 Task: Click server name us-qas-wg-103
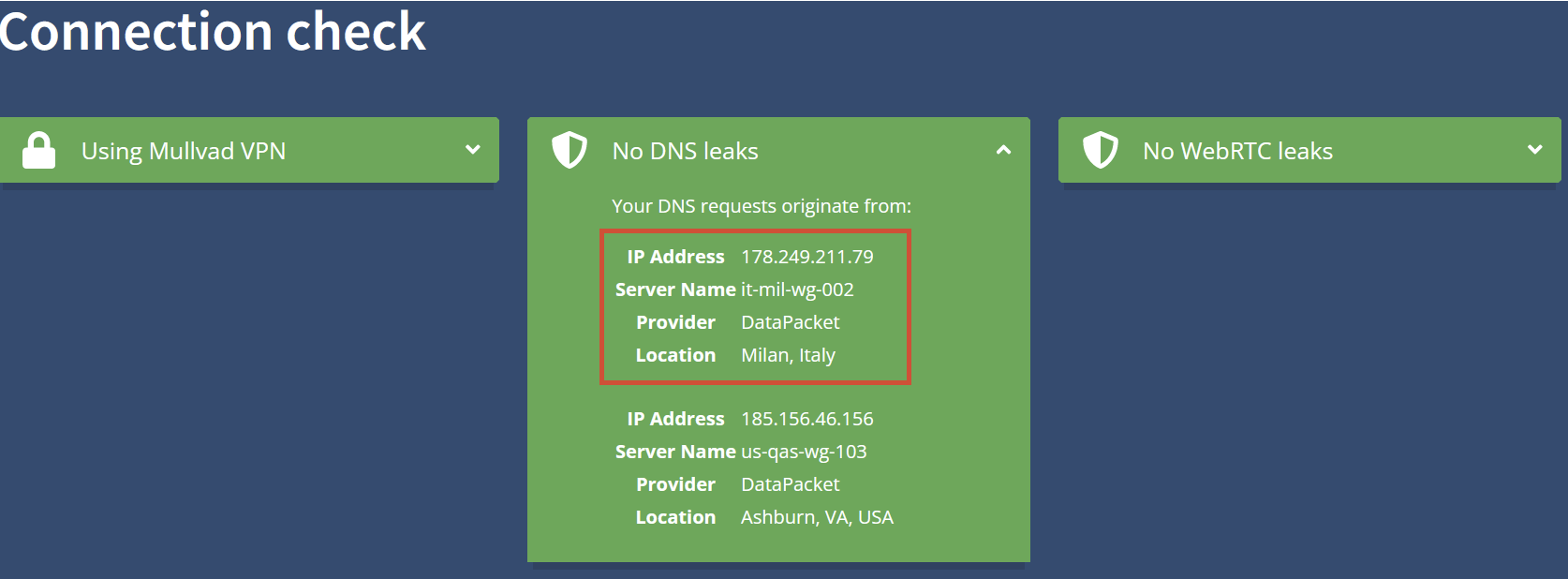click(804, 452)
